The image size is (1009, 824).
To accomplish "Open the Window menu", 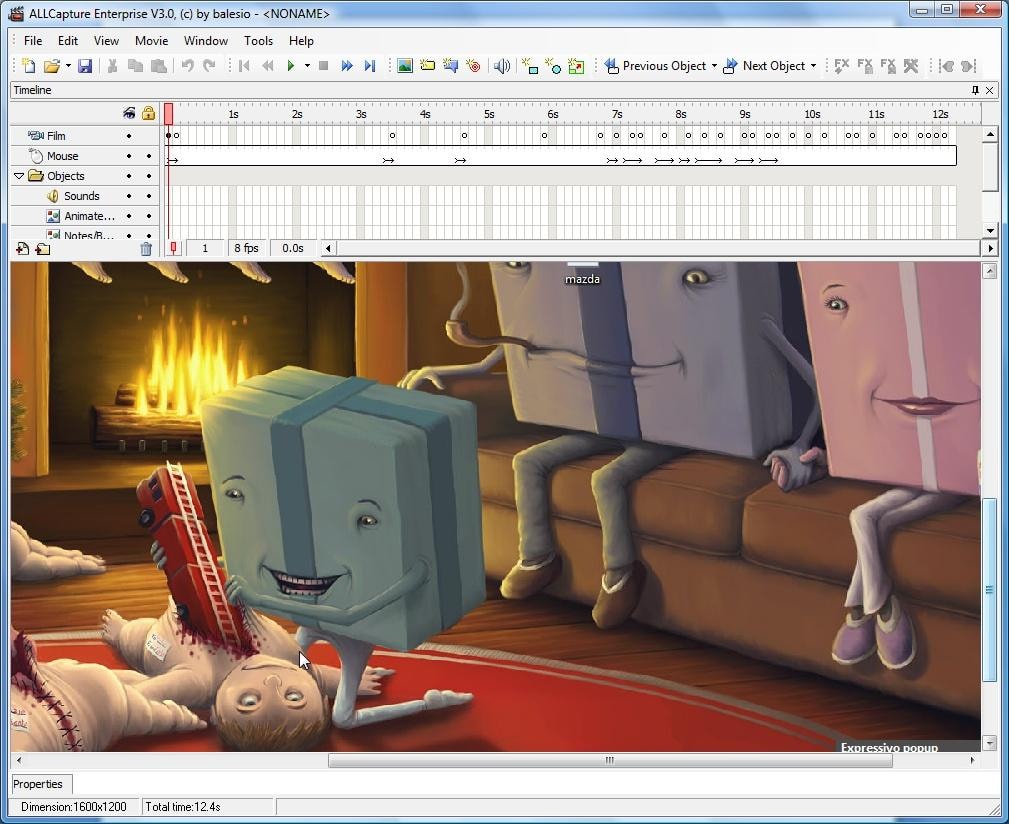I will pos(205,41).
